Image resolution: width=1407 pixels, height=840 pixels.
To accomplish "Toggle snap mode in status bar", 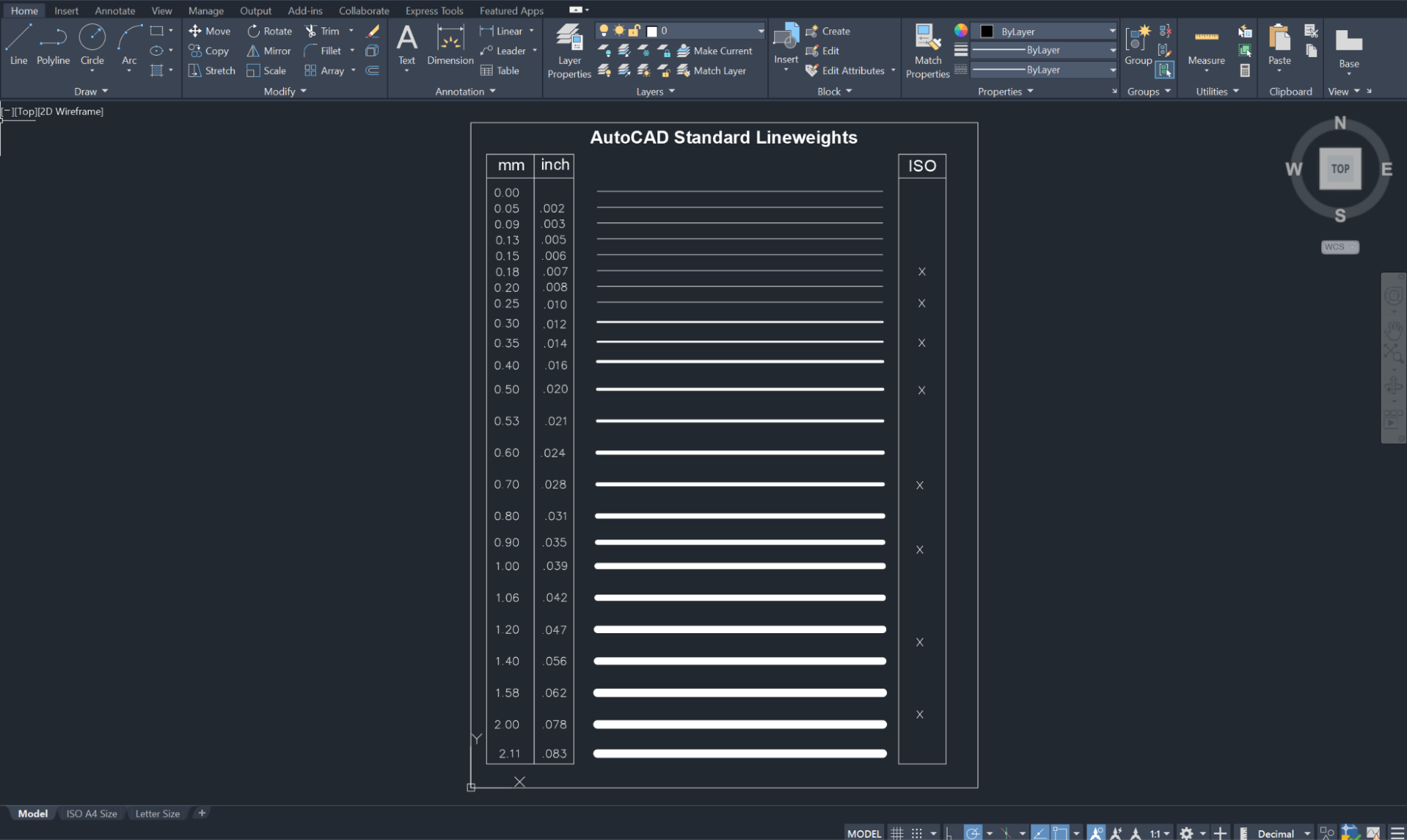I will click(916, 833).
